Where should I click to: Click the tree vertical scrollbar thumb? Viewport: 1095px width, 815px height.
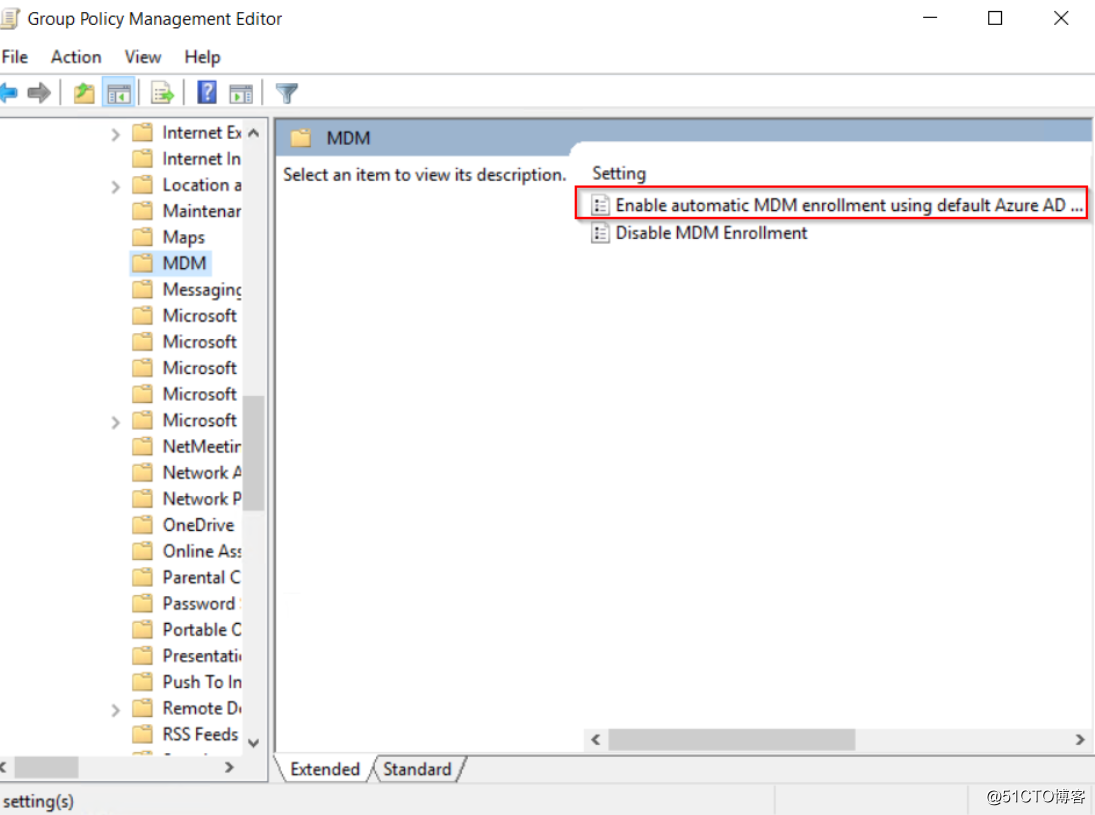(x=254, y=453)
